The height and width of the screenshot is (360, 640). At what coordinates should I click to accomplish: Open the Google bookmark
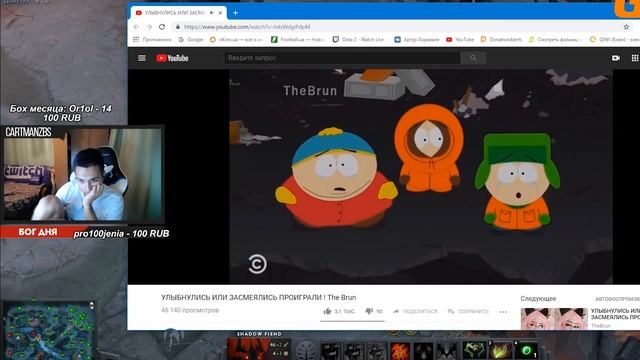[191, 40]
